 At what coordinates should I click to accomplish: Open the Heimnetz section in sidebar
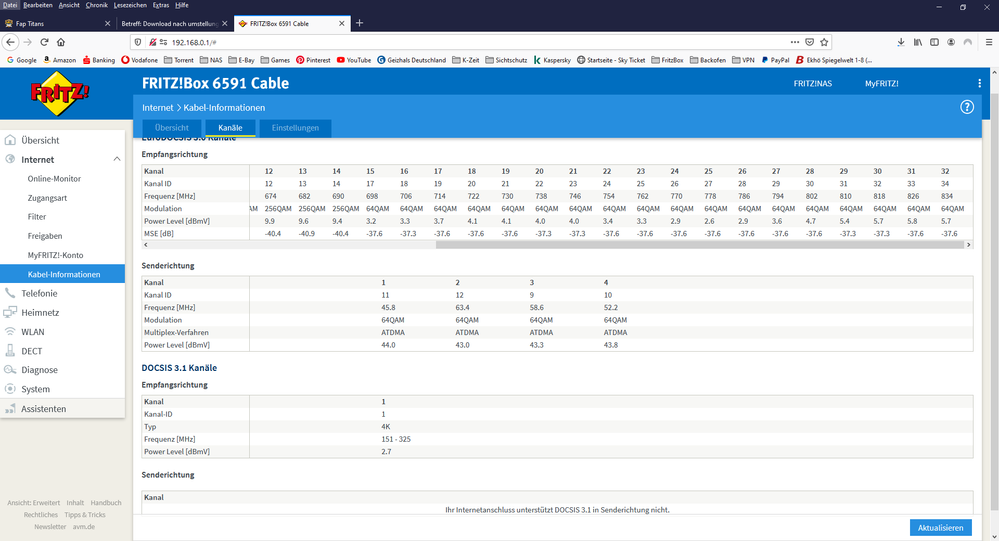40,312
